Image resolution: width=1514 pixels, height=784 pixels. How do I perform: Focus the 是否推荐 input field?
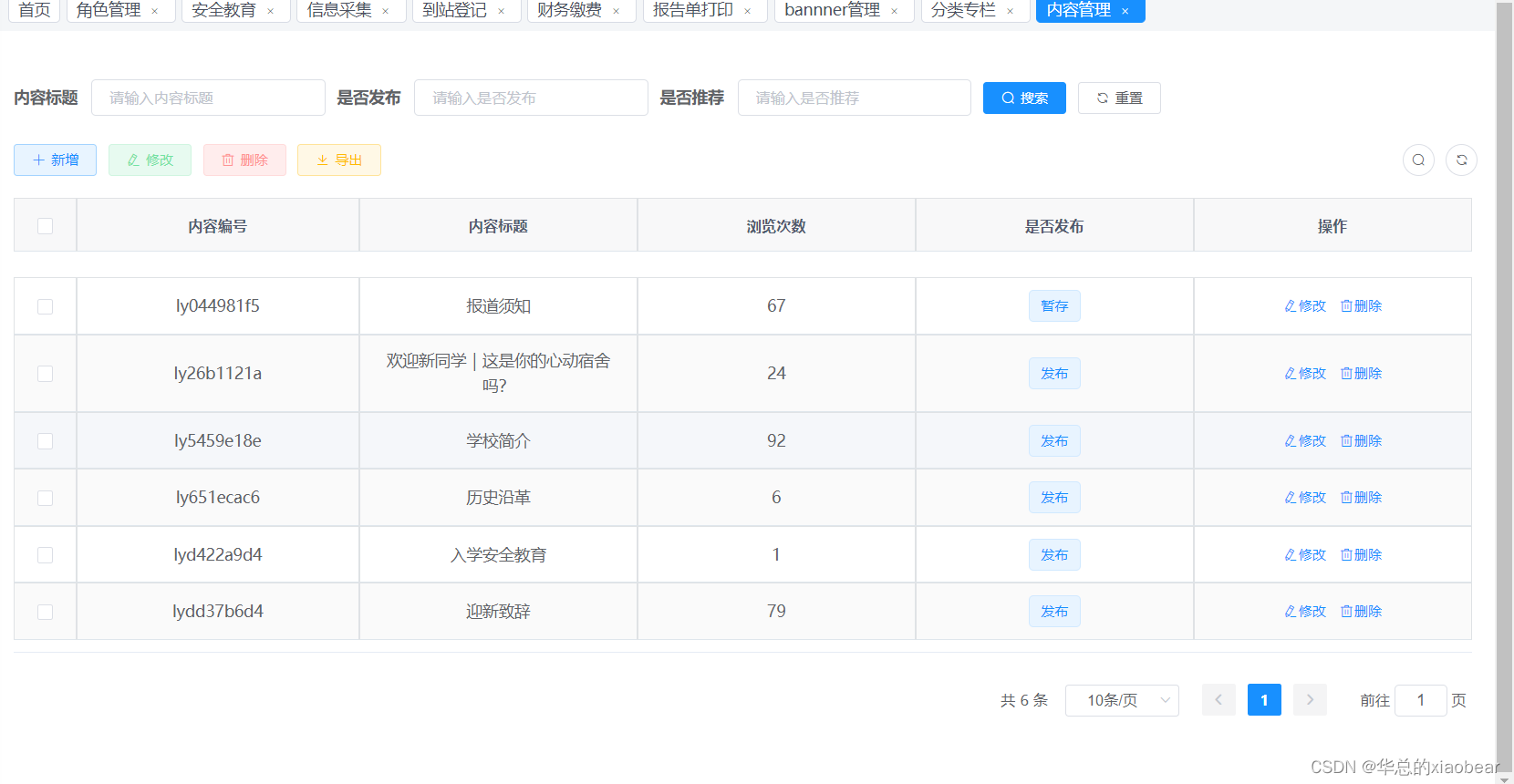pos(855,98)
